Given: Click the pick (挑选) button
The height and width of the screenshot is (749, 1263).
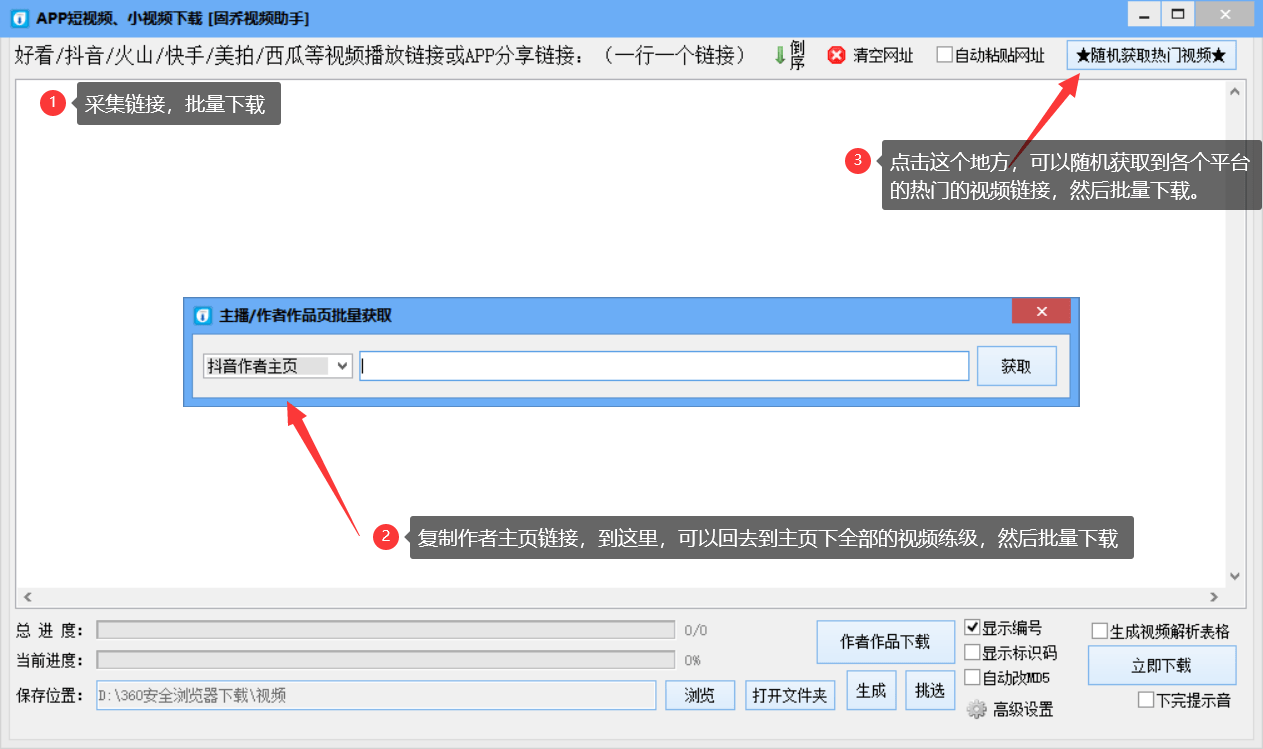Looking at the screenshot, I should click(930, 691).
